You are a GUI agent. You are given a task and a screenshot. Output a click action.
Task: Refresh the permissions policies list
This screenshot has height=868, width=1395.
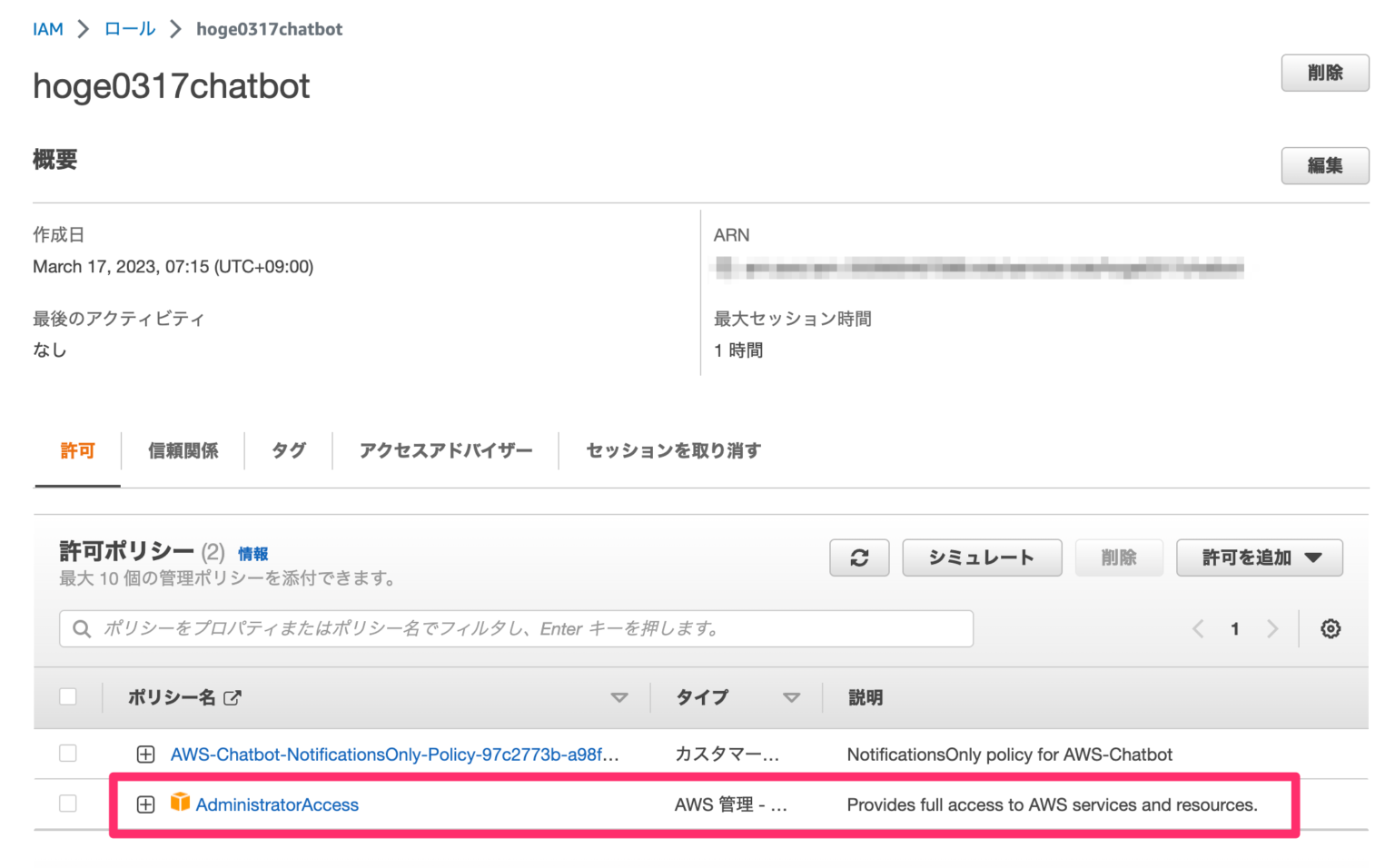(x=858, y=557)
